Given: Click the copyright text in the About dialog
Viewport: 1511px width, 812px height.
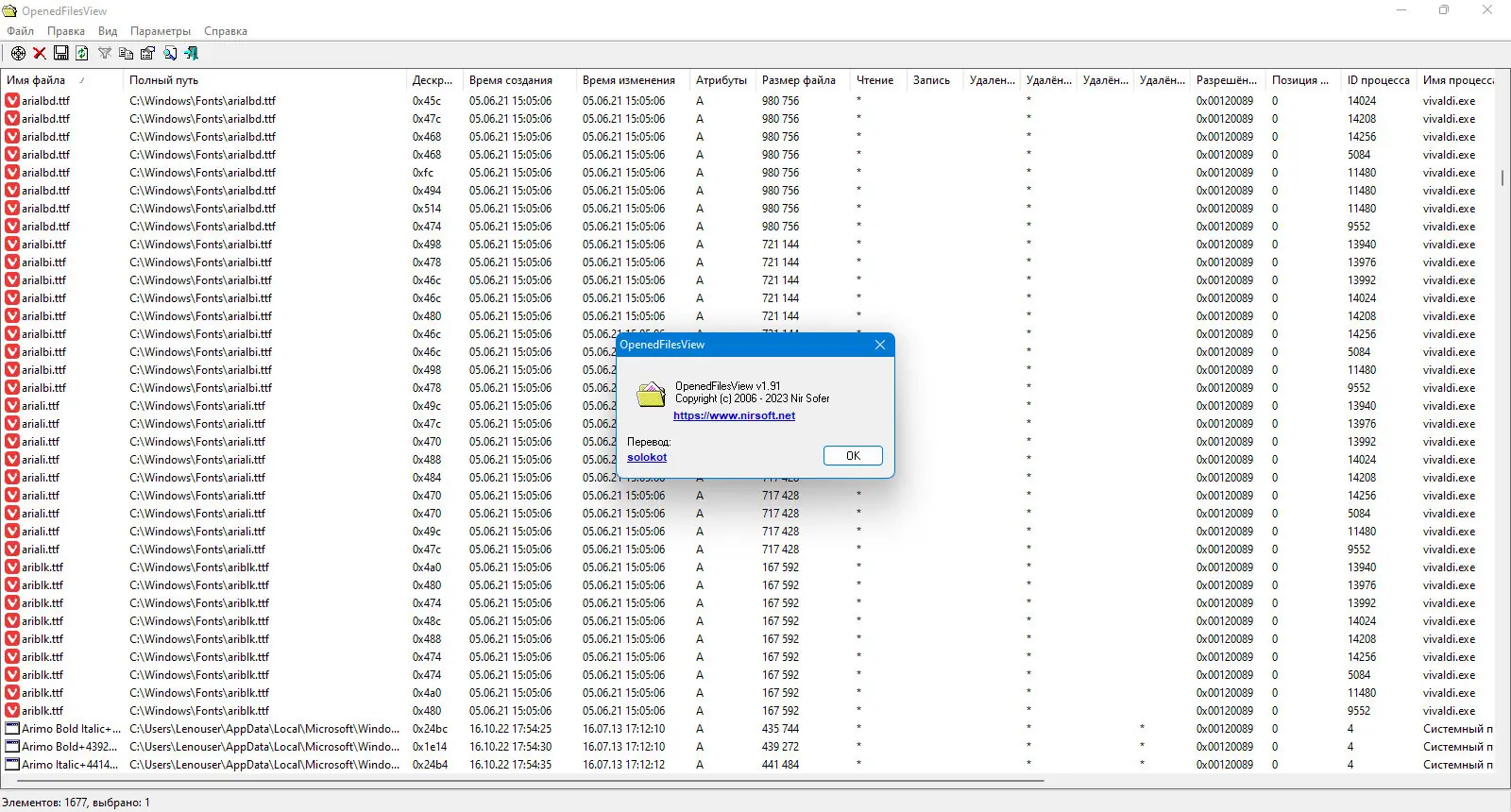Looking at the screenshot, I should click(752, 398).
